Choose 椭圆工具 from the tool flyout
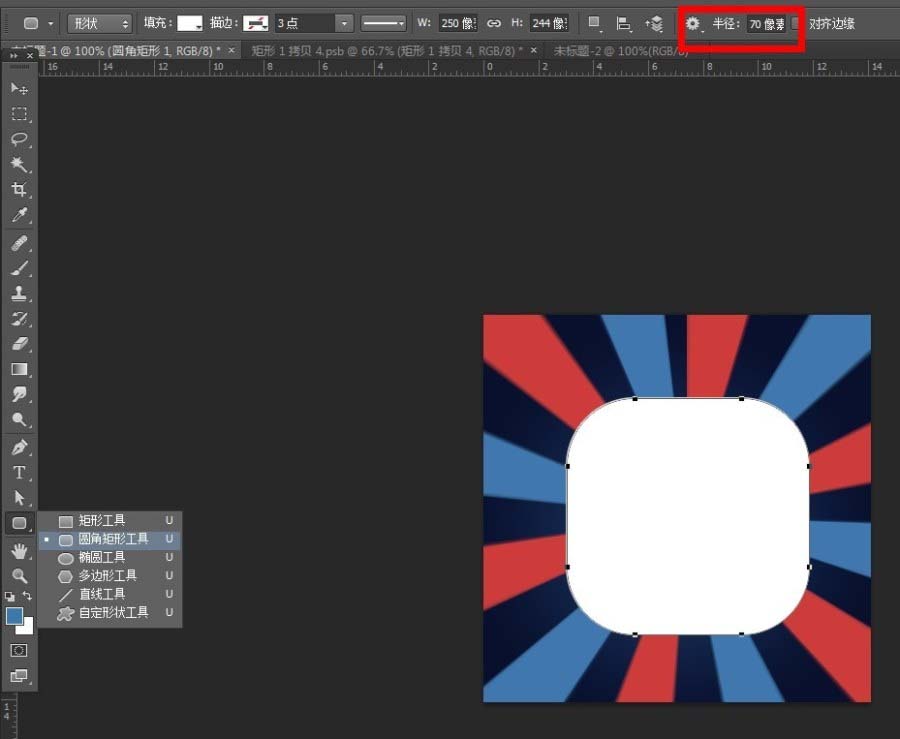This screenshot has width=900, height=739. coord(100,557)
